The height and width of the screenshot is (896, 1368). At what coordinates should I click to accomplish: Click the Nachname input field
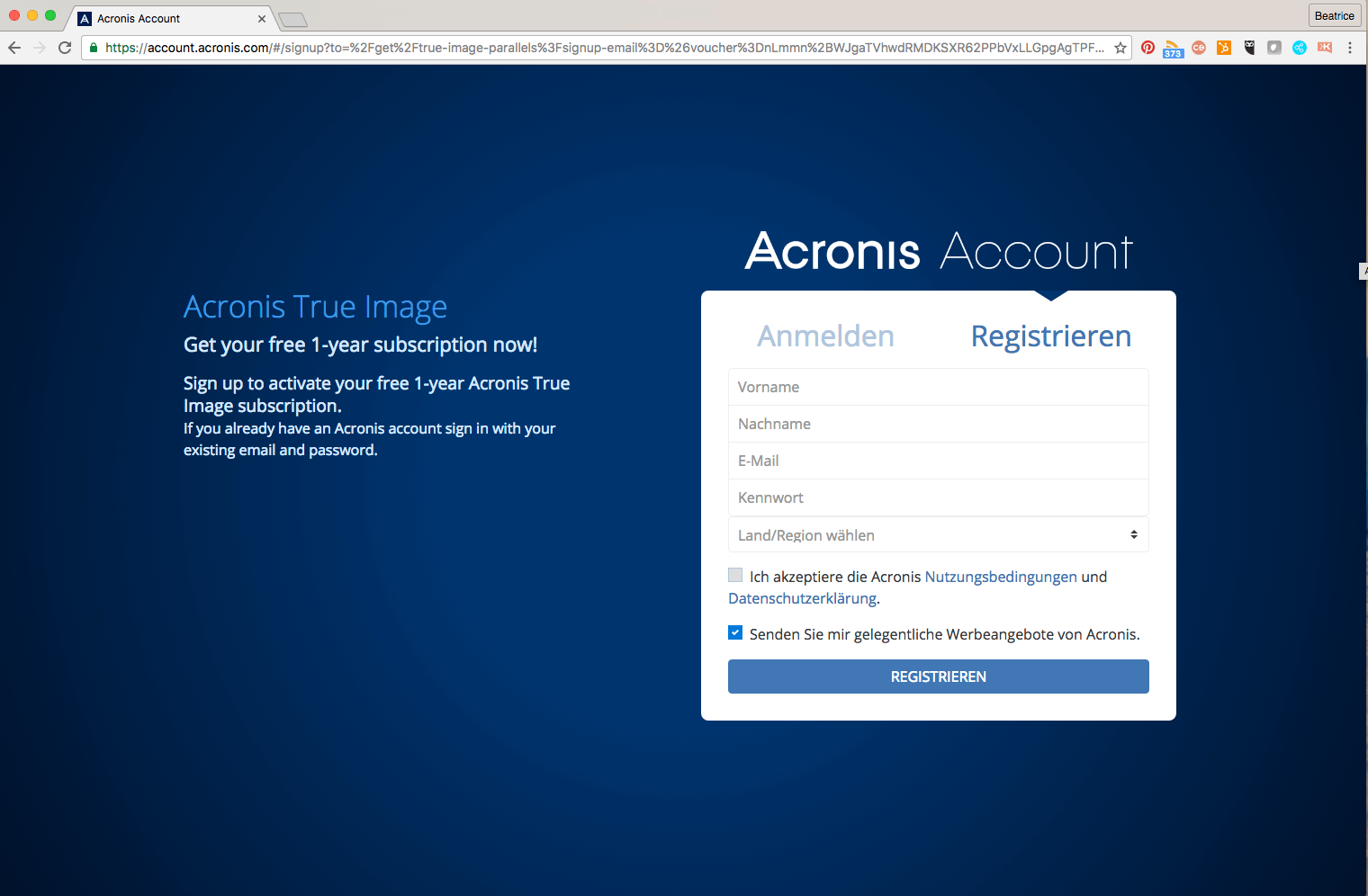tap(939, 424)
